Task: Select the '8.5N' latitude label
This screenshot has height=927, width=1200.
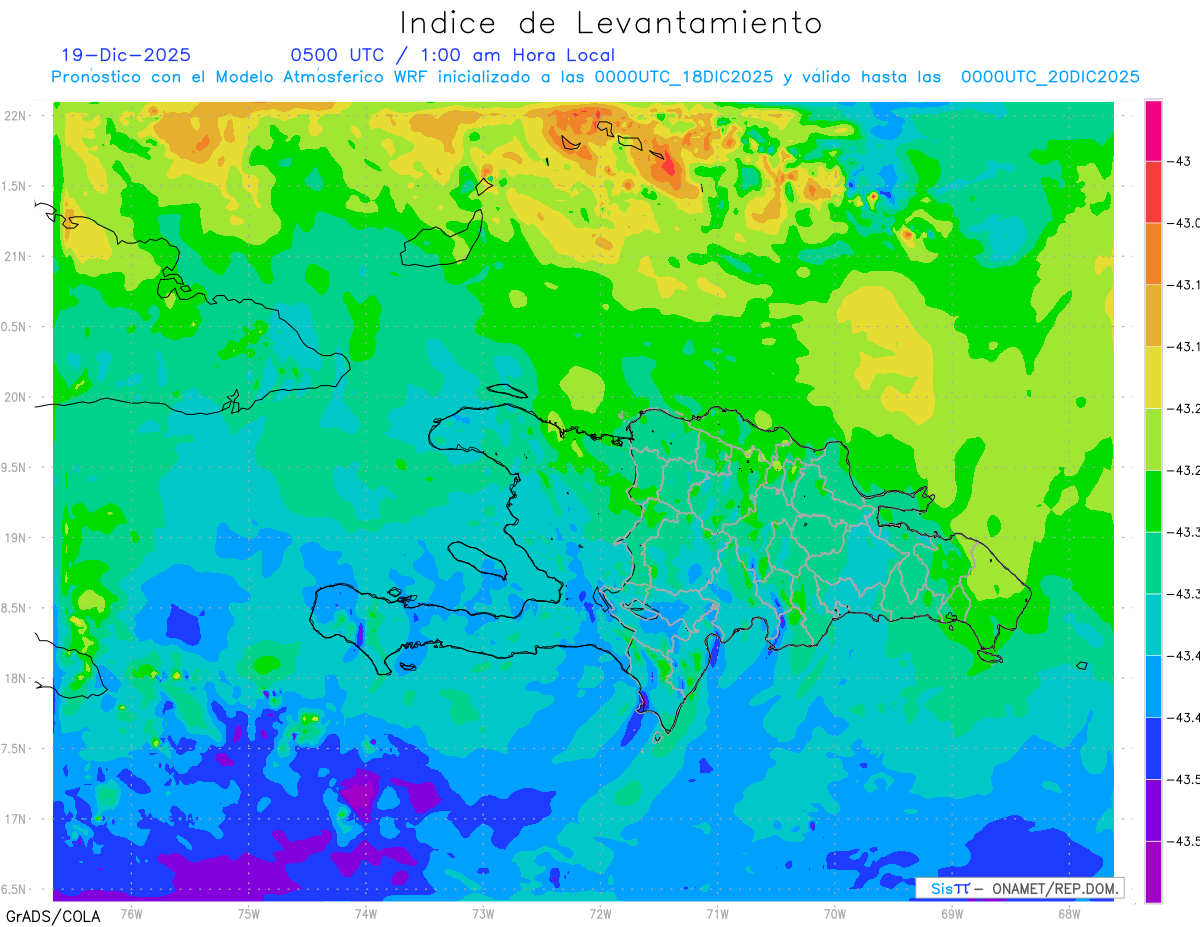Action: pyautogui.click(x=15, y=608)
